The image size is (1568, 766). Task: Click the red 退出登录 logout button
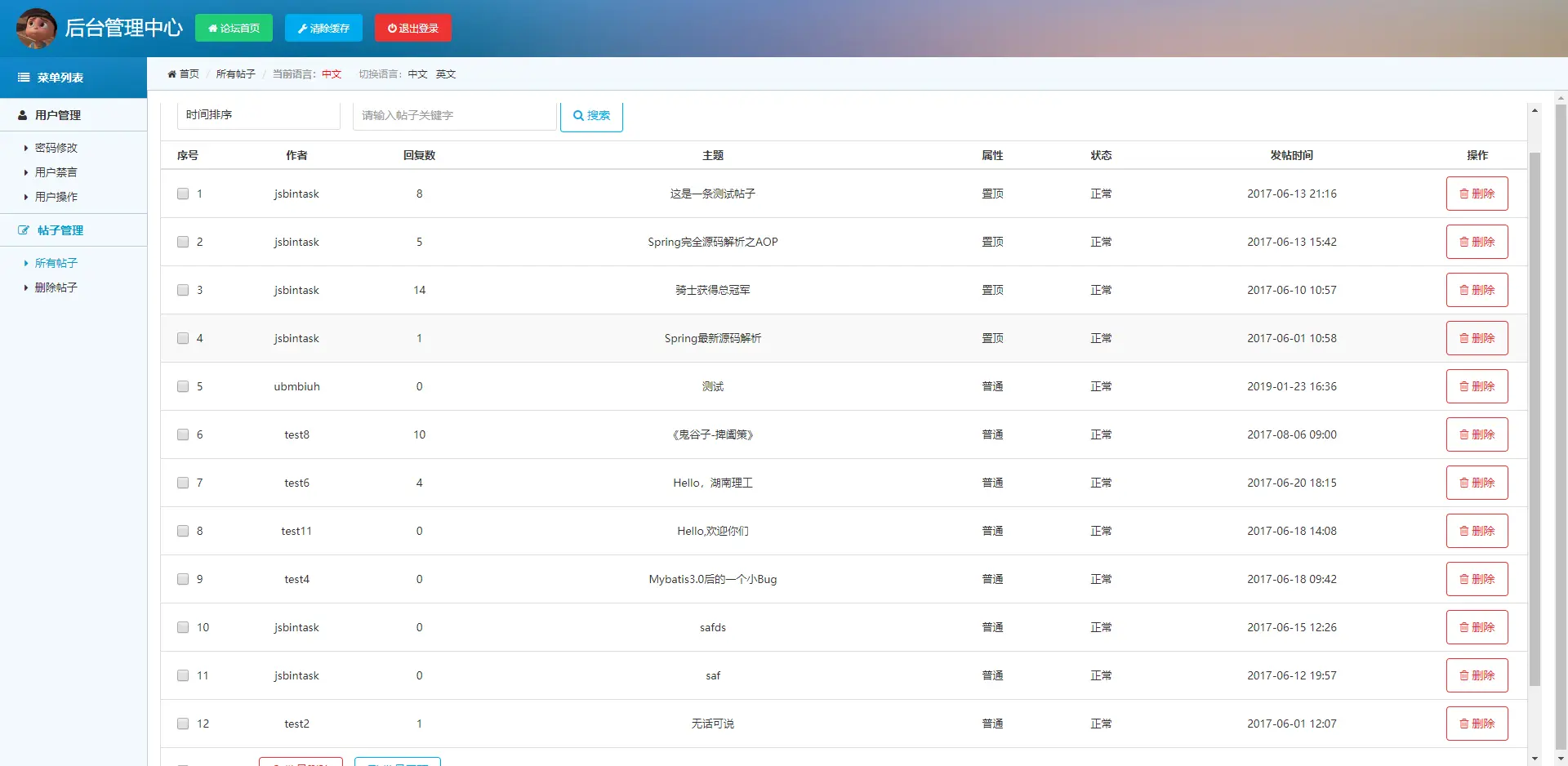point(413,28)
